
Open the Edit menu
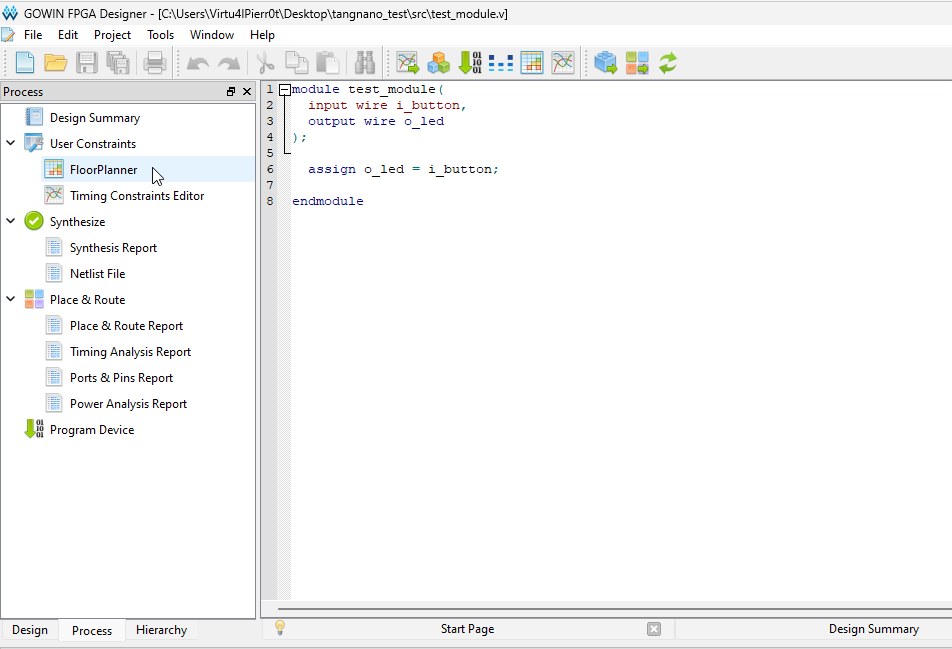[x=67, y=35]
